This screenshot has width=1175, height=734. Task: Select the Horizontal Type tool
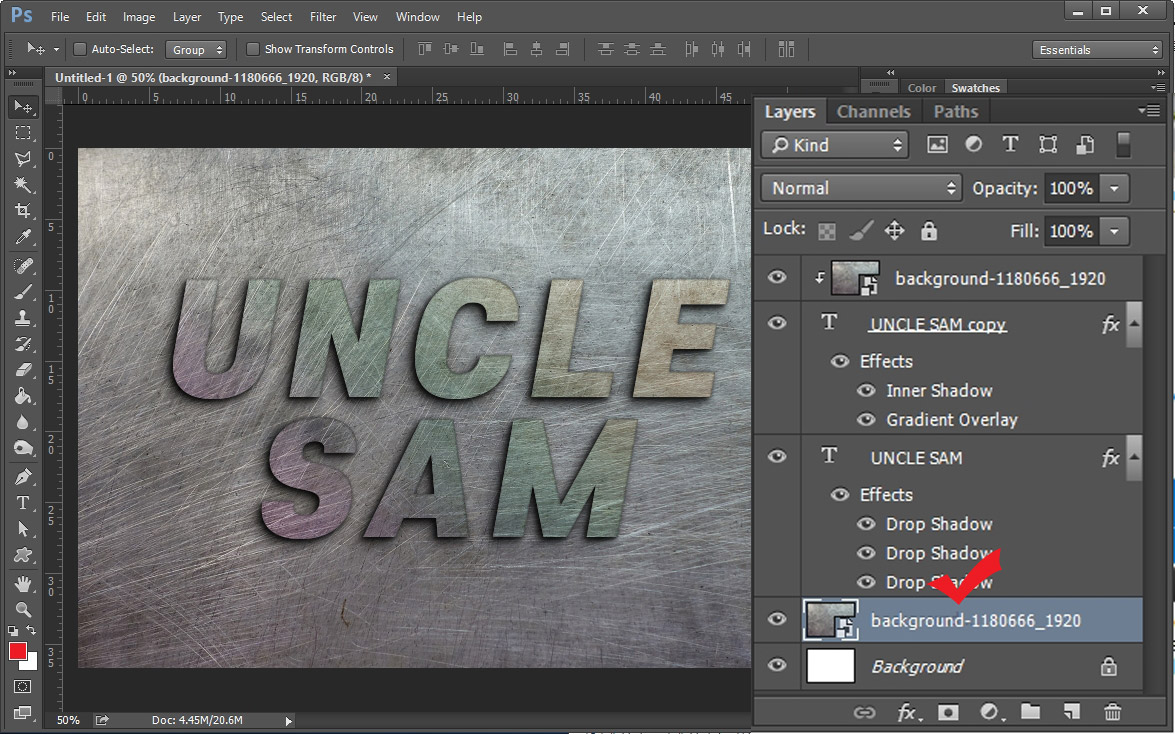23,502
